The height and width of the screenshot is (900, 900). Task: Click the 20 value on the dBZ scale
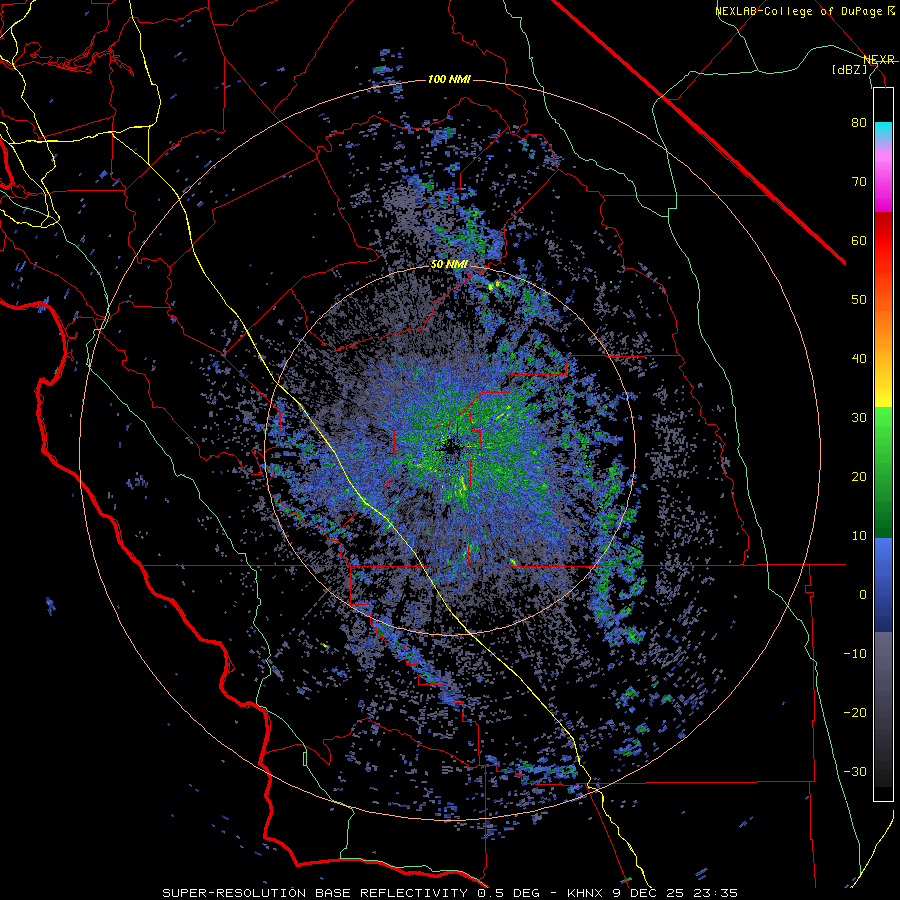[859, 477]
